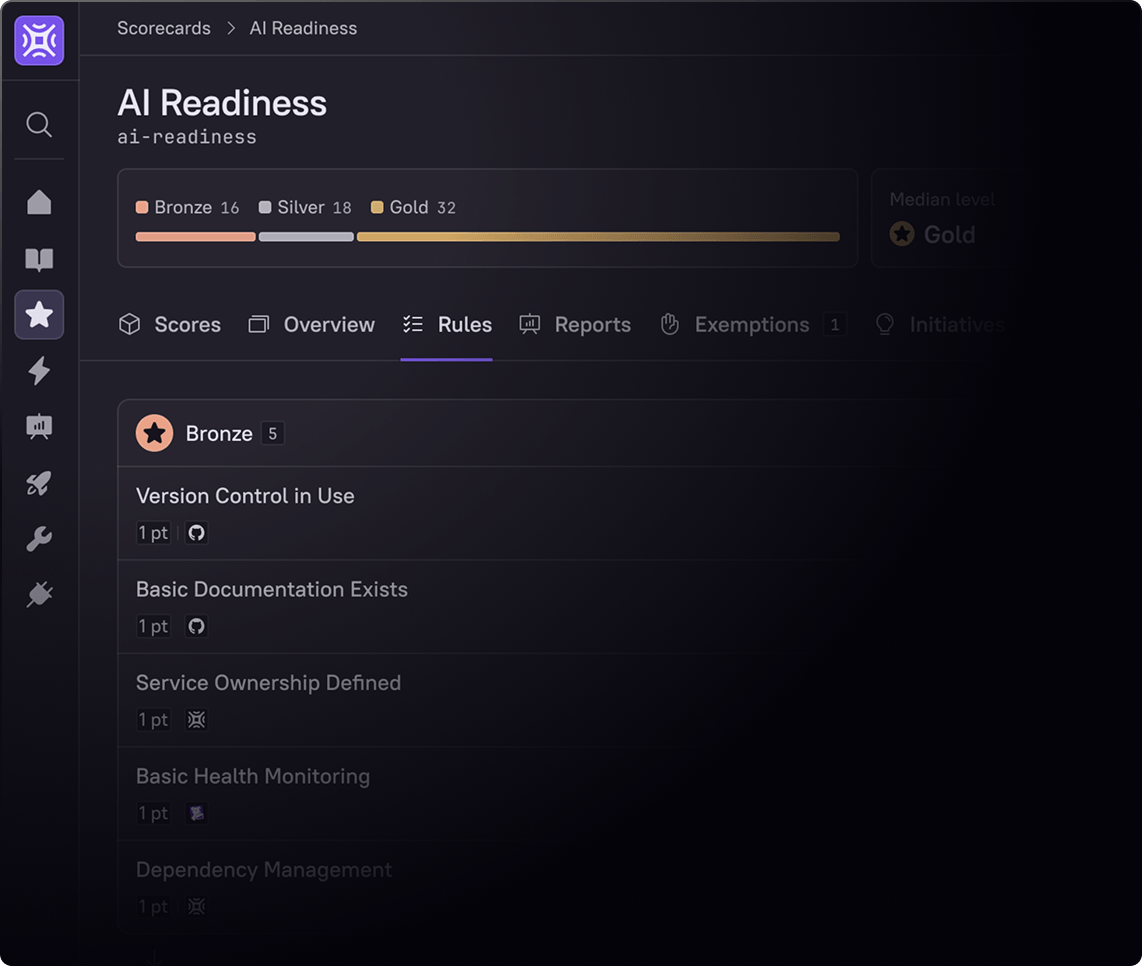Open the Basic Documentation Exists rule
This screenshot has width=1142, height=966.
272,589
